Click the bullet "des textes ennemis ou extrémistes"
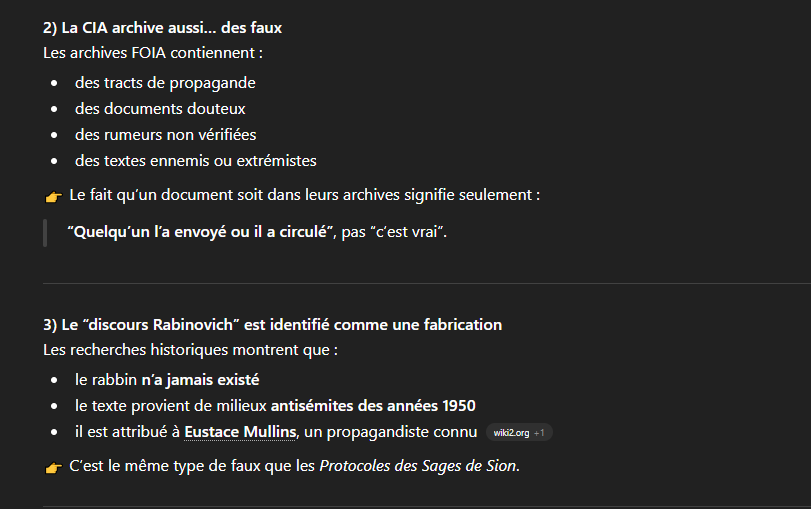 (195, 161)
